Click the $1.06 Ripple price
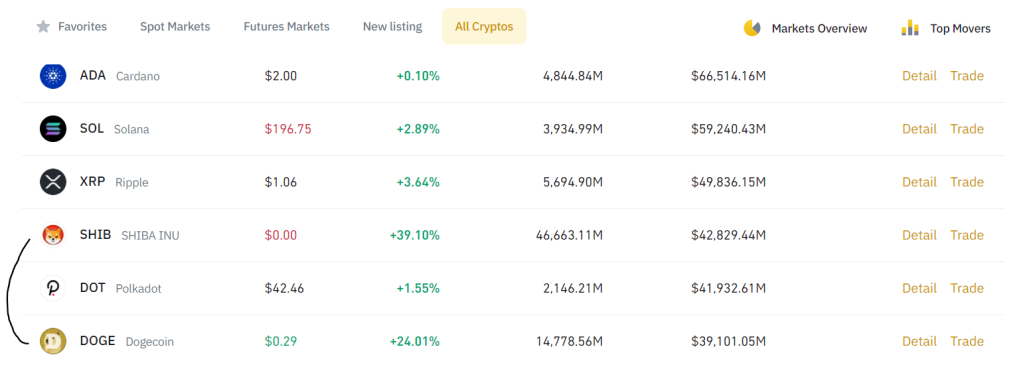1021x365 pixels. click(281, 182)
